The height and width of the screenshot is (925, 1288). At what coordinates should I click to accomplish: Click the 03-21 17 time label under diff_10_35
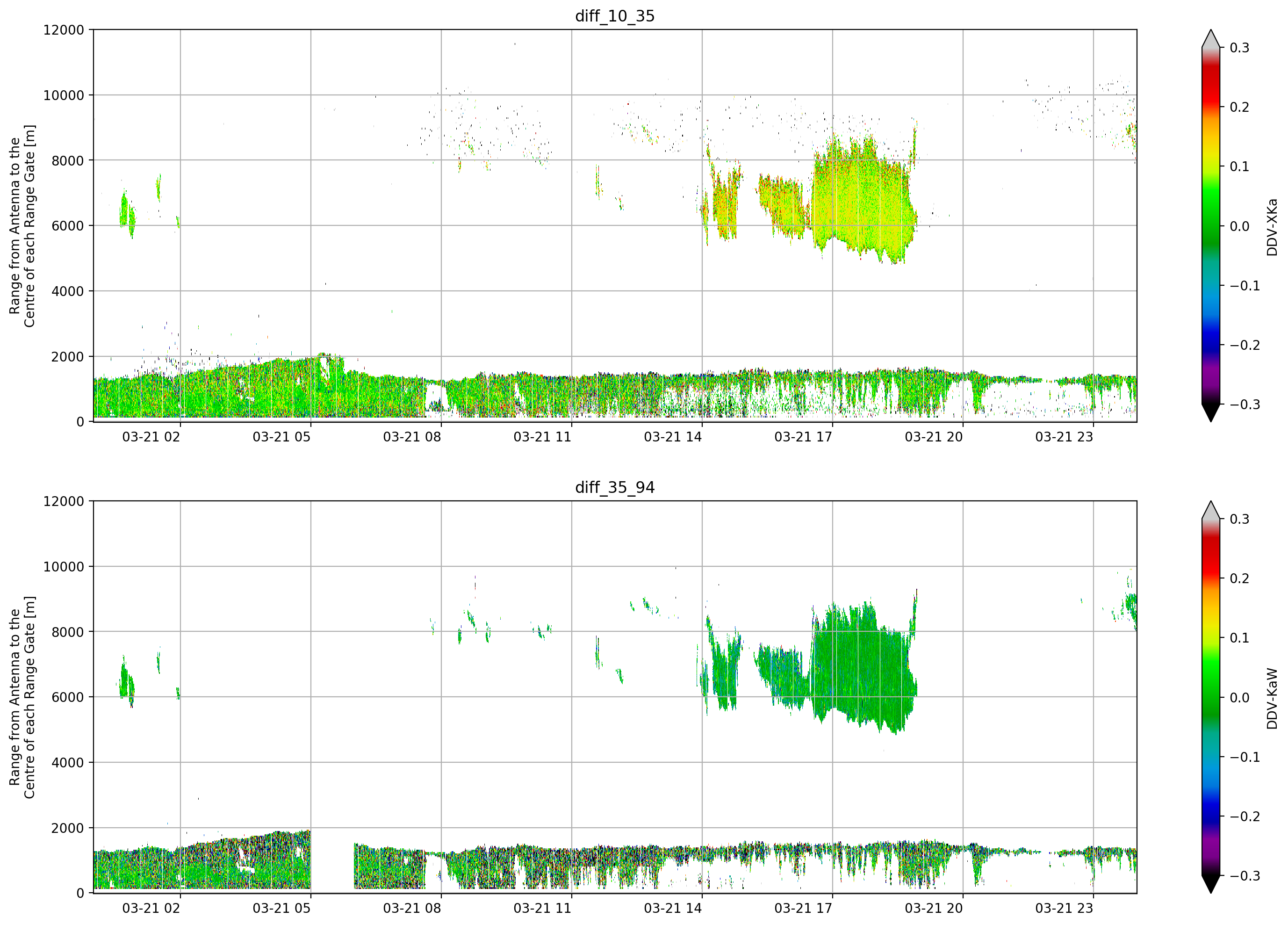803,437
